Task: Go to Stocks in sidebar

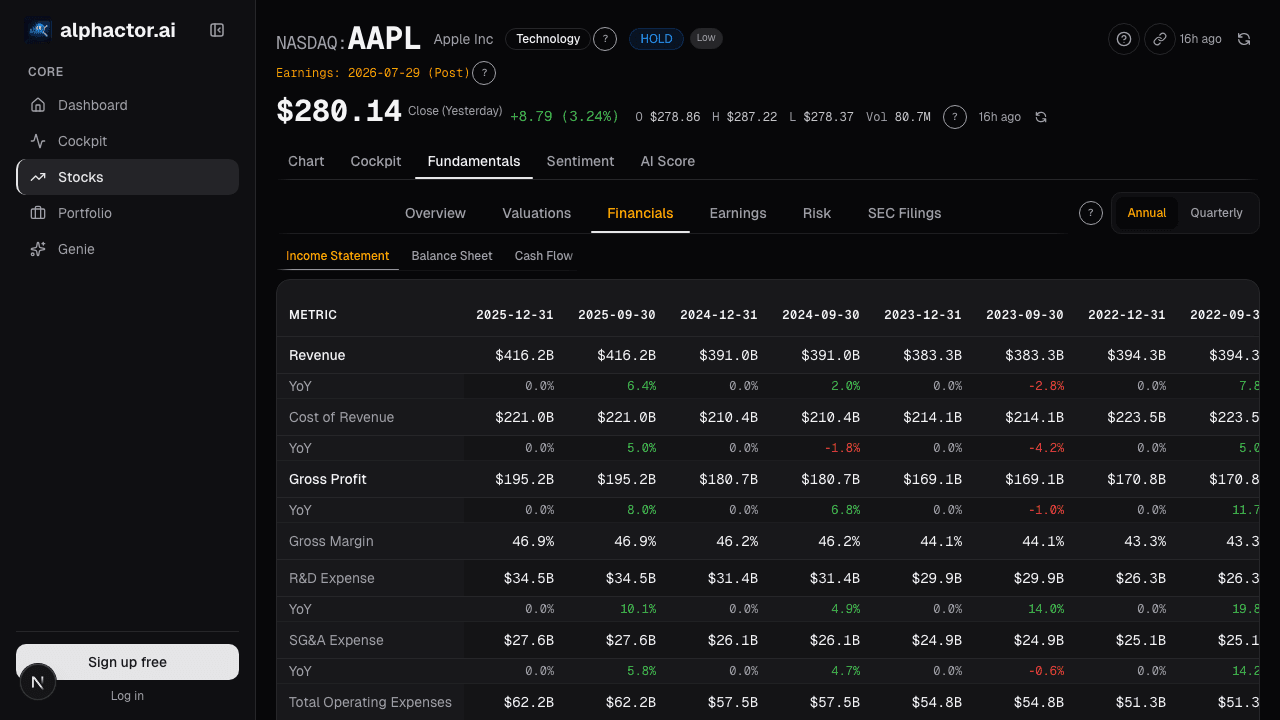Action: 127,177
